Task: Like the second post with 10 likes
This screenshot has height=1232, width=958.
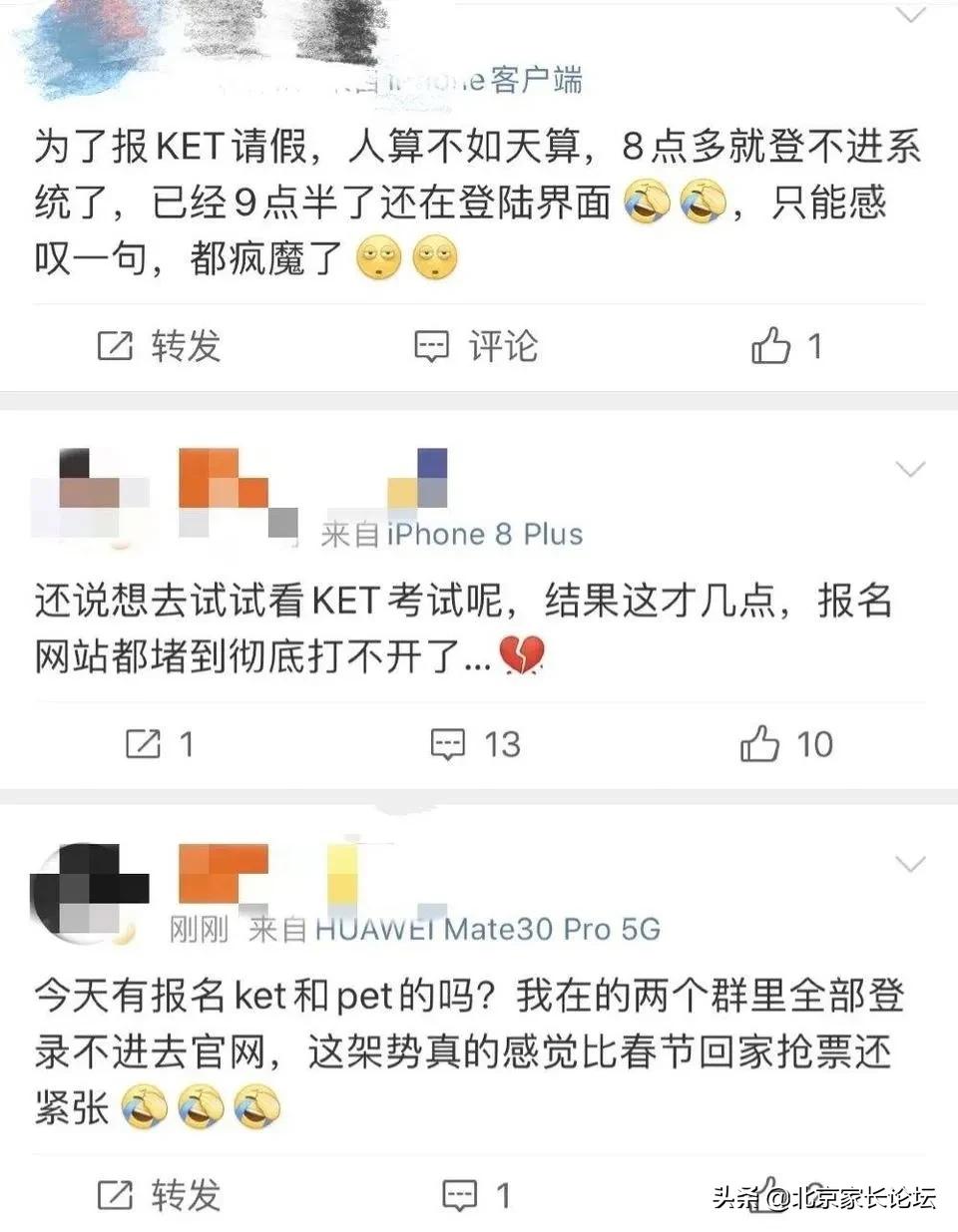Action: (x=786, y=743)
